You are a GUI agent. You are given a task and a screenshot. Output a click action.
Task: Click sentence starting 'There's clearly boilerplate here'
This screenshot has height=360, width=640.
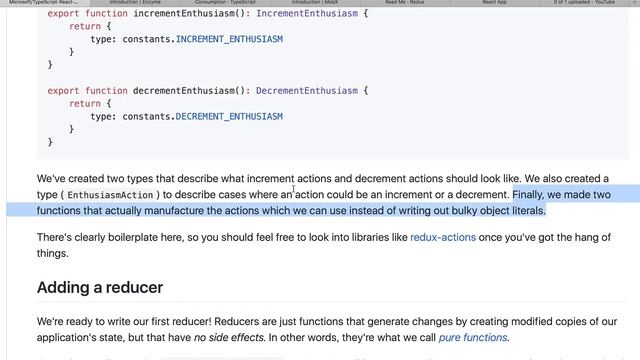(324, 245)
